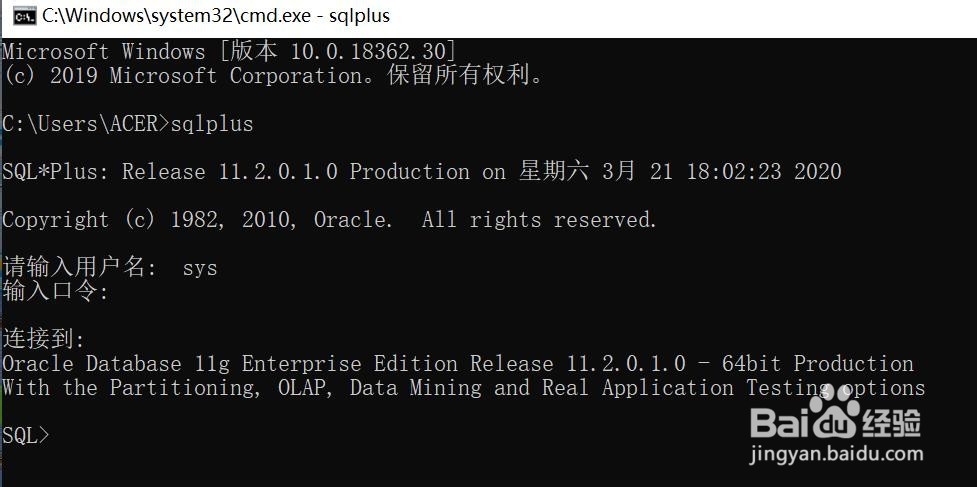
Task: Click the Baidu paw logo watermark
Action: 836,412
